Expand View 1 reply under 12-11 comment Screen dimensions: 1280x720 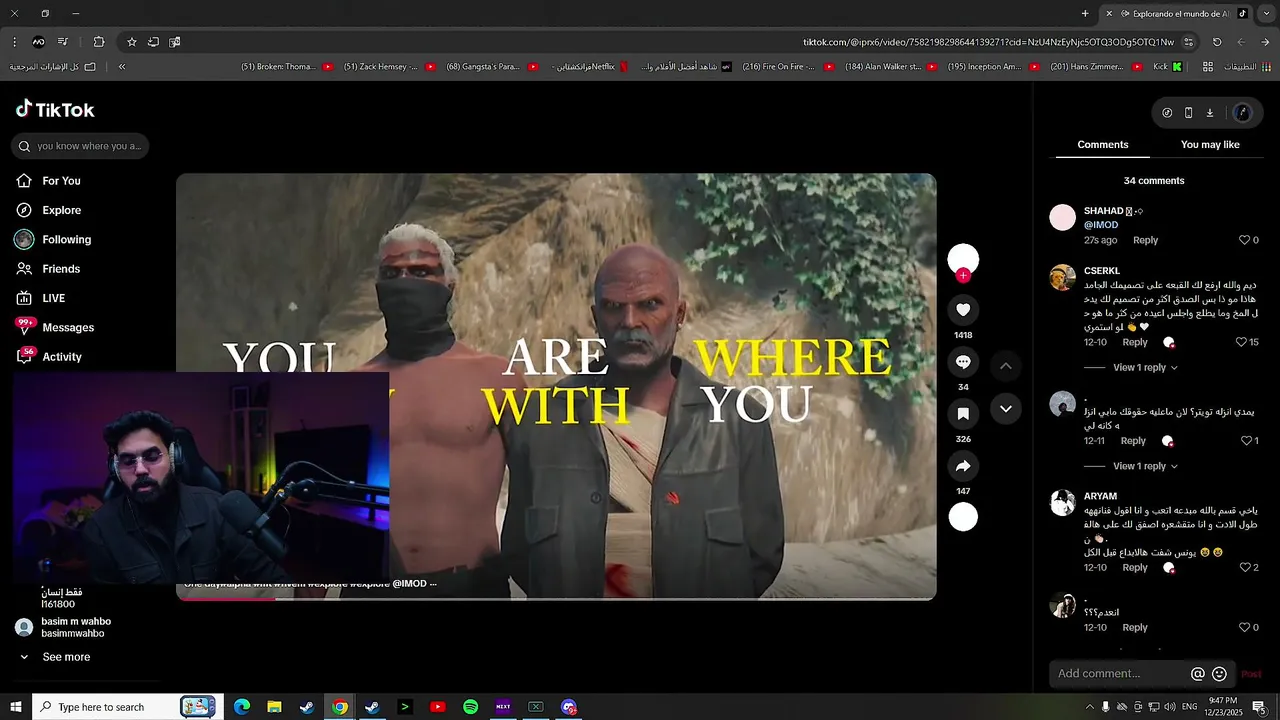click(1145, 466)
